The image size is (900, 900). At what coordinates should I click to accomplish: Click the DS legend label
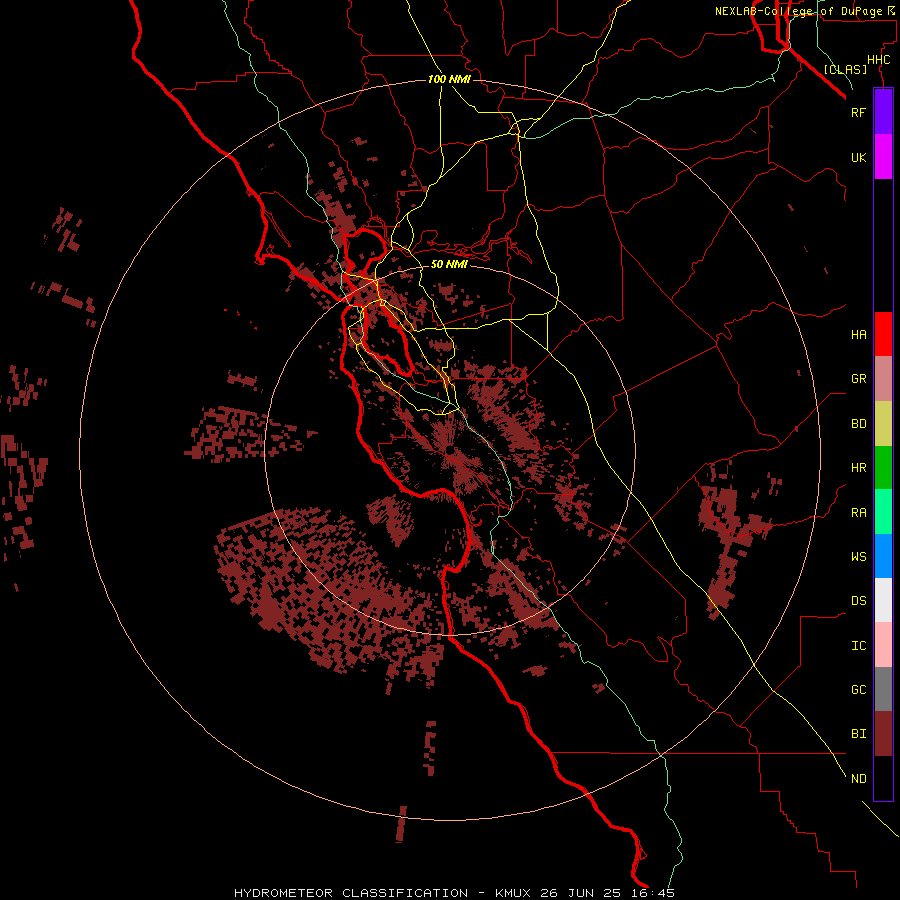coord(858,601)
